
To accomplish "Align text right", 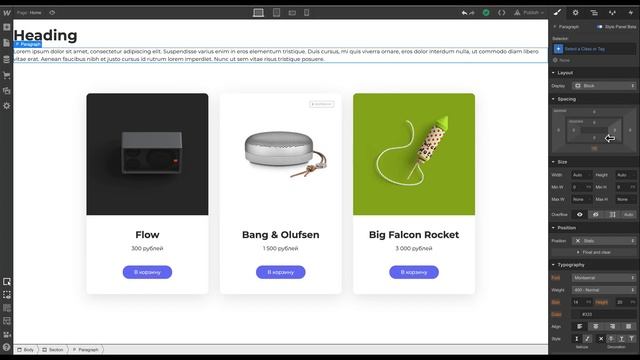I will point(612,327).
